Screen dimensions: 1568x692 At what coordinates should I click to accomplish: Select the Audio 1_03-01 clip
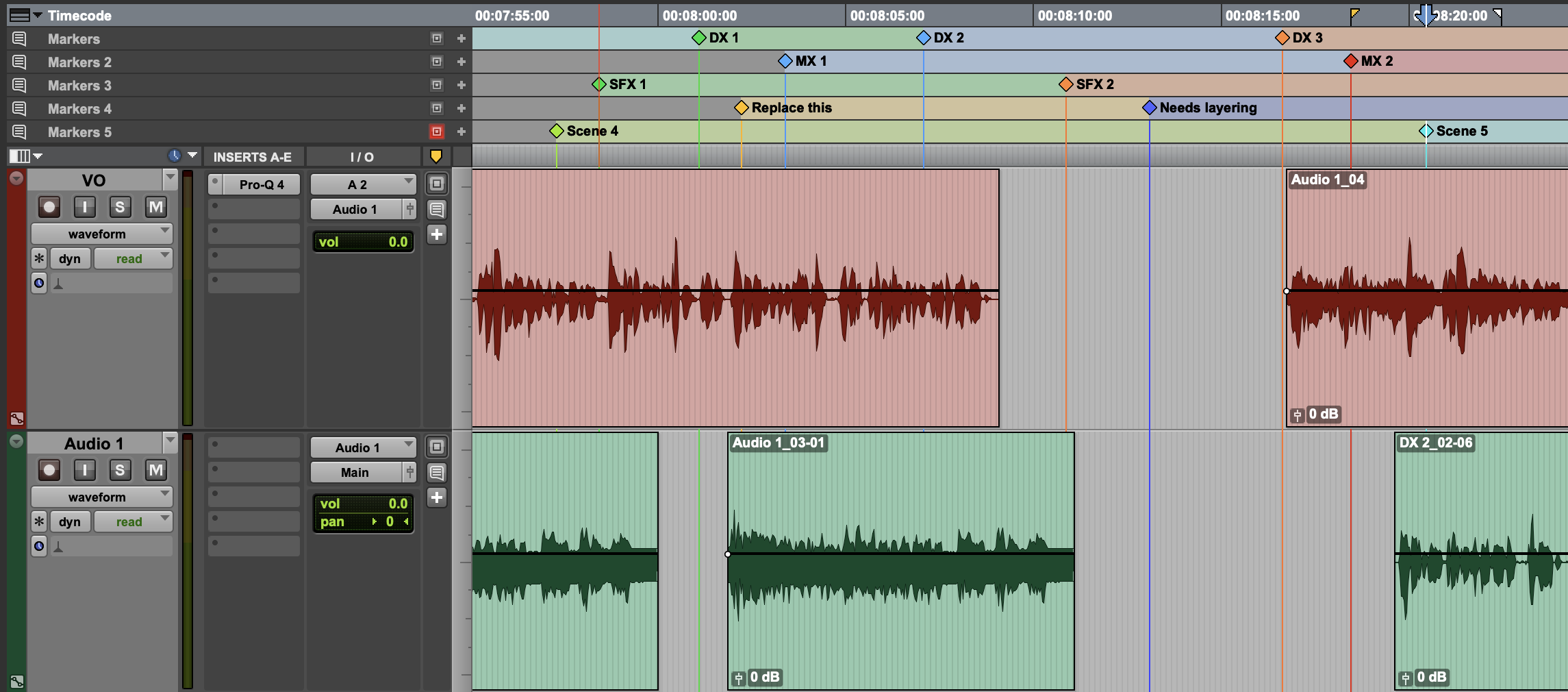click(900, 561)
